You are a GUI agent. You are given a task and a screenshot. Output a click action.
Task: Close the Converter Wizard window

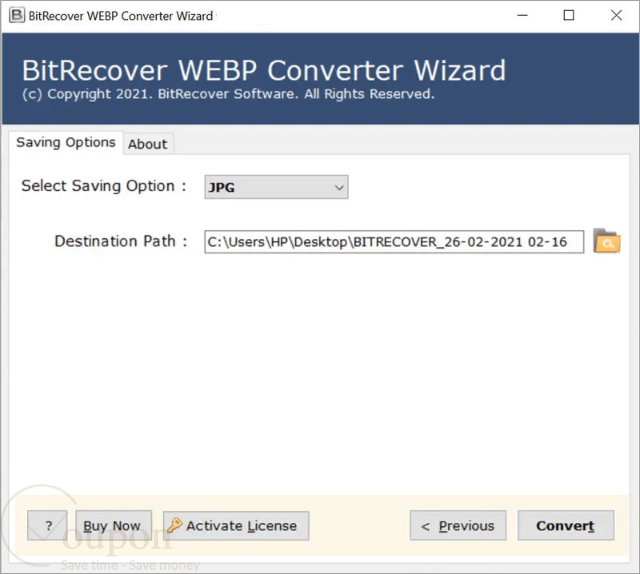coord(616,16)
